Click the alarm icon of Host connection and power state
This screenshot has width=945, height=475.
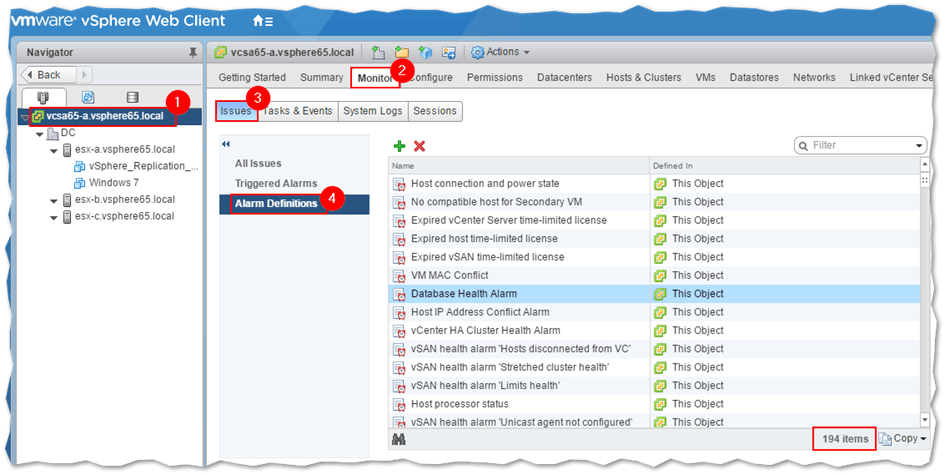[398, 184]
